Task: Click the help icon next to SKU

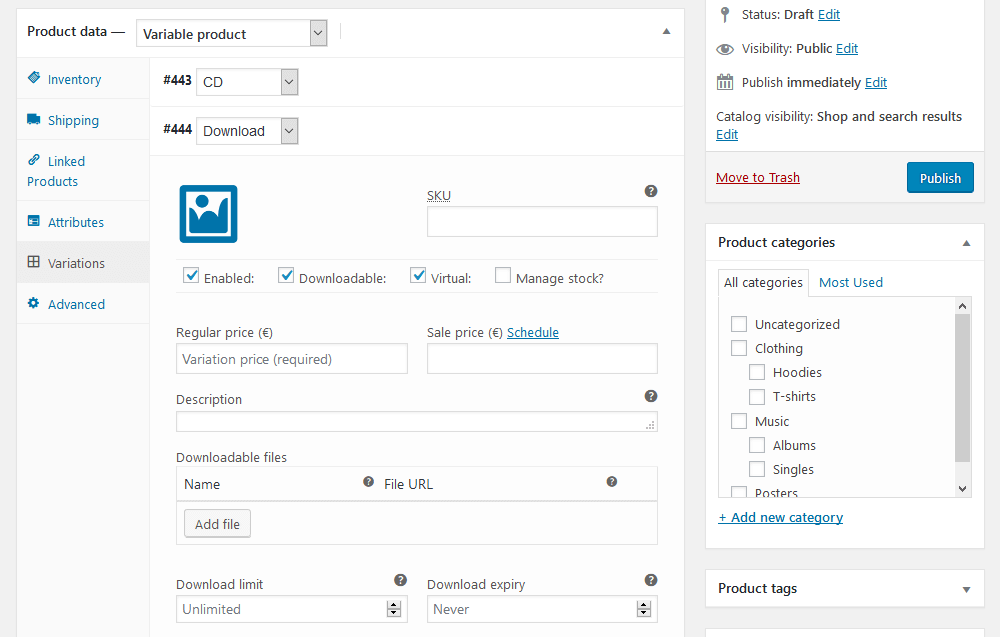Action: (x=651, y=191)
